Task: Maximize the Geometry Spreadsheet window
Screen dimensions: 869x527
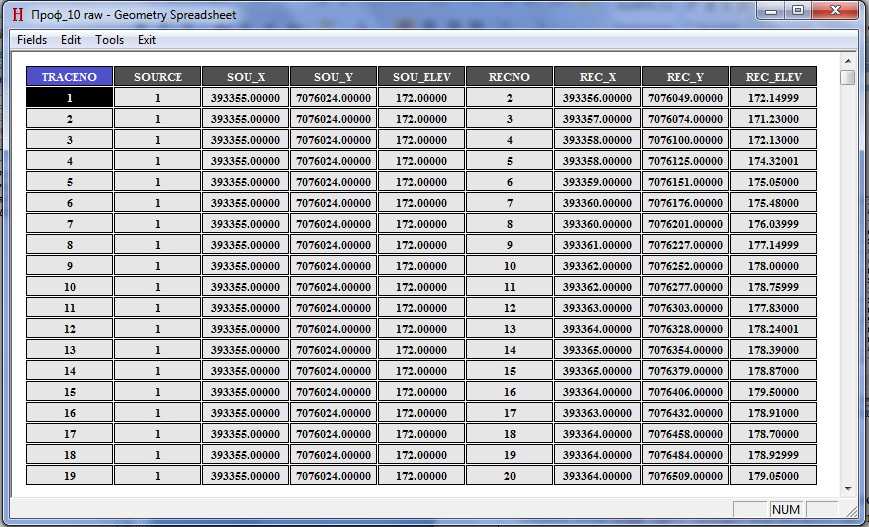Action: click(798, 11)
